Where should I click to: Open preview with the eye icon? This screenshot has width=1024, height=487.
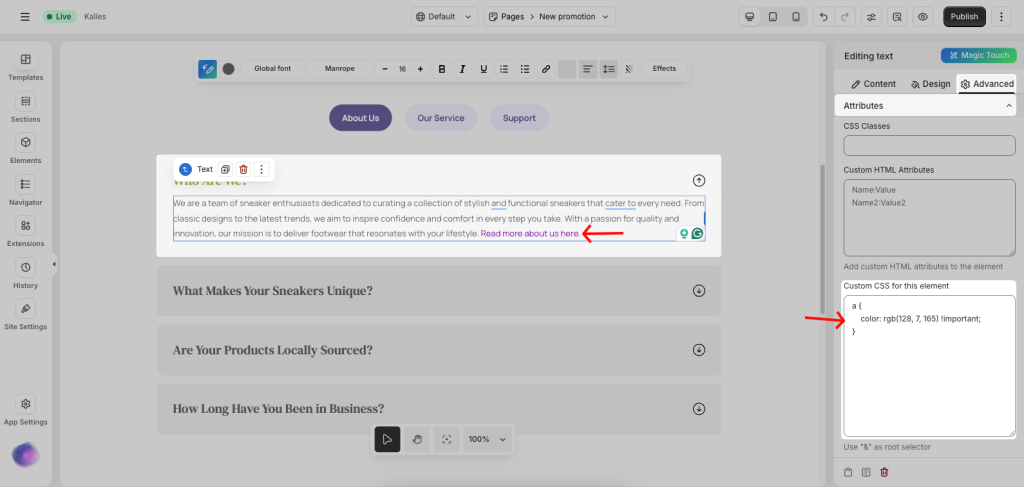[922, 17]
